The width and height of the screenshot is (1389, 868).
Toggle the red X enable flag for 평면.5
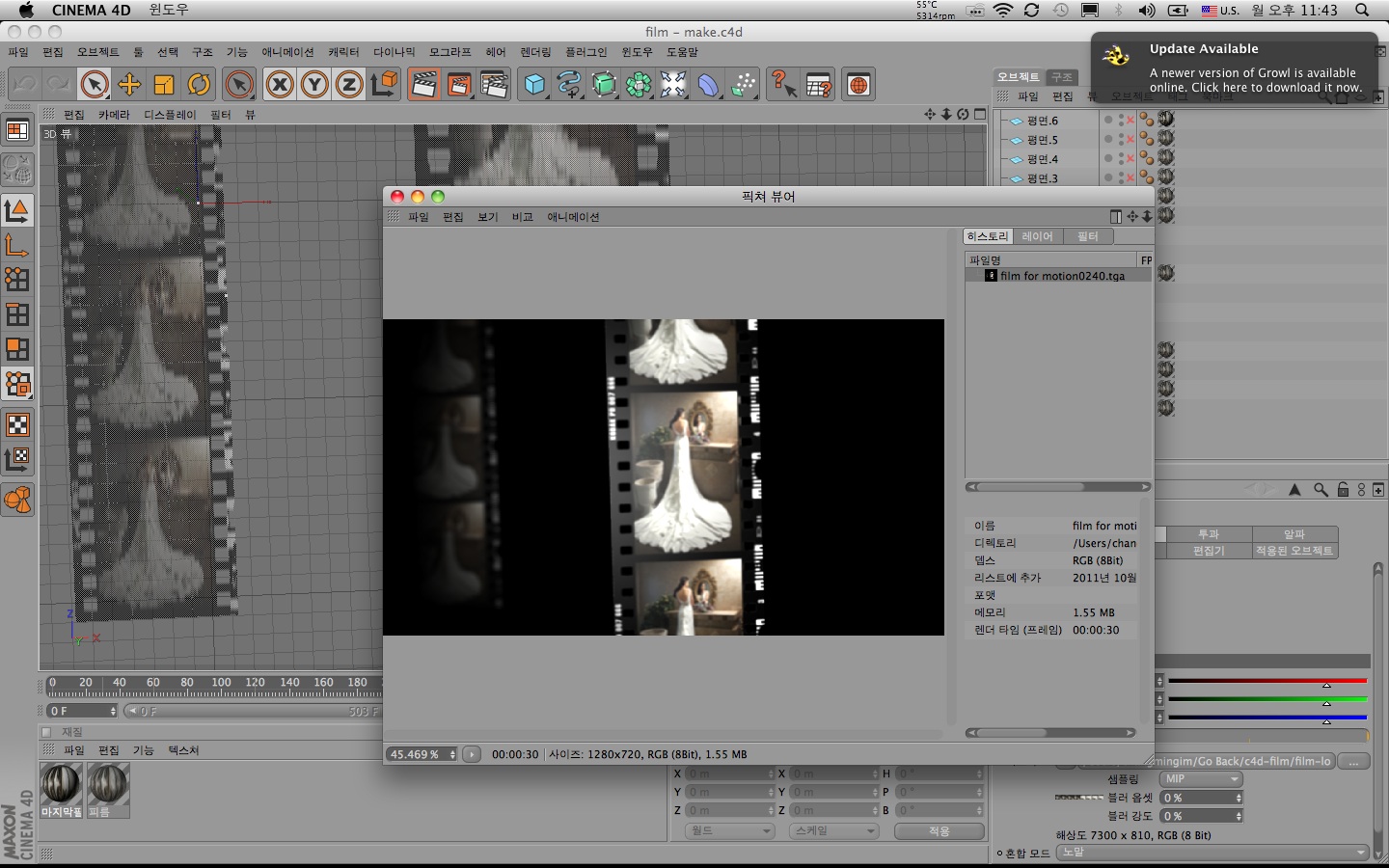[1130, 140]
